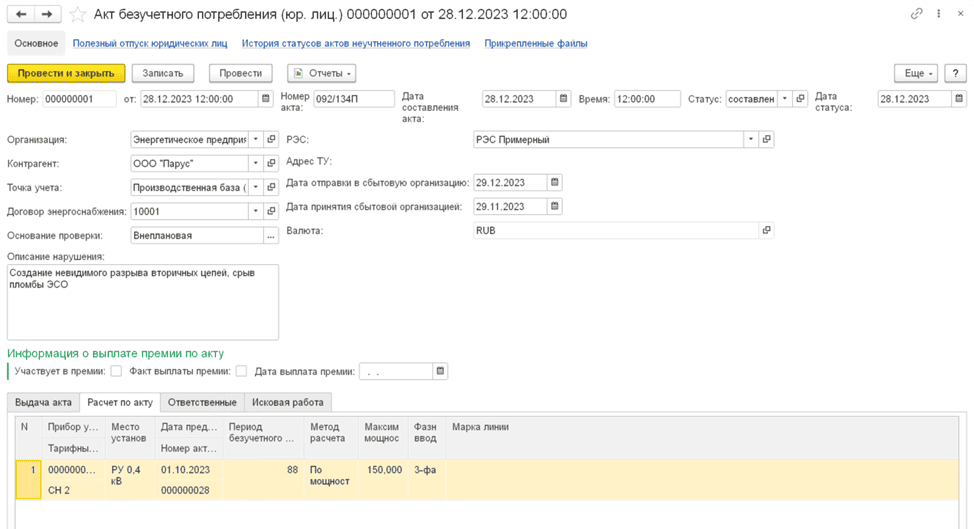Image resolution: width=974 pixels, height=529 pixels.
Task: Click the Записать button
Action: click(163, 73)
